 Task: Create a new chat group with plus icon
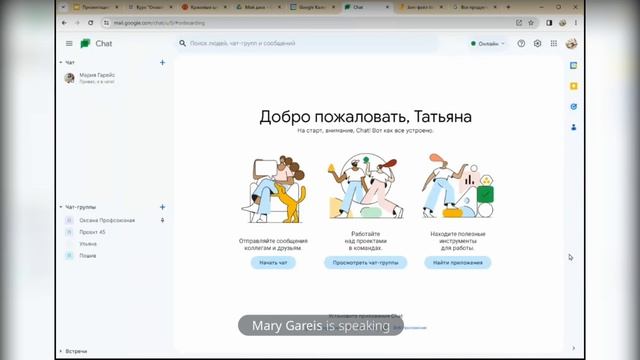[162, 207]
